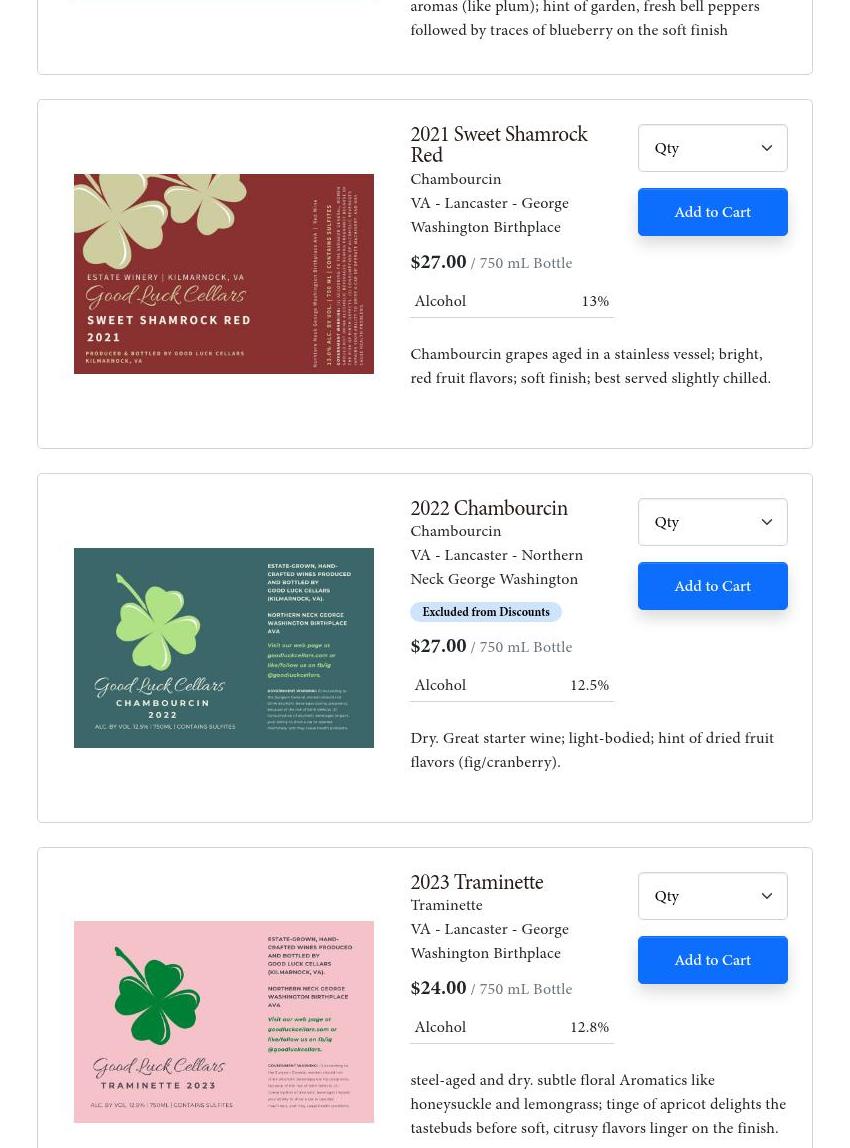Open the 2022 Chambourcin product title
The height and width of the screenshot is (1148, 850).
(489, 508)
